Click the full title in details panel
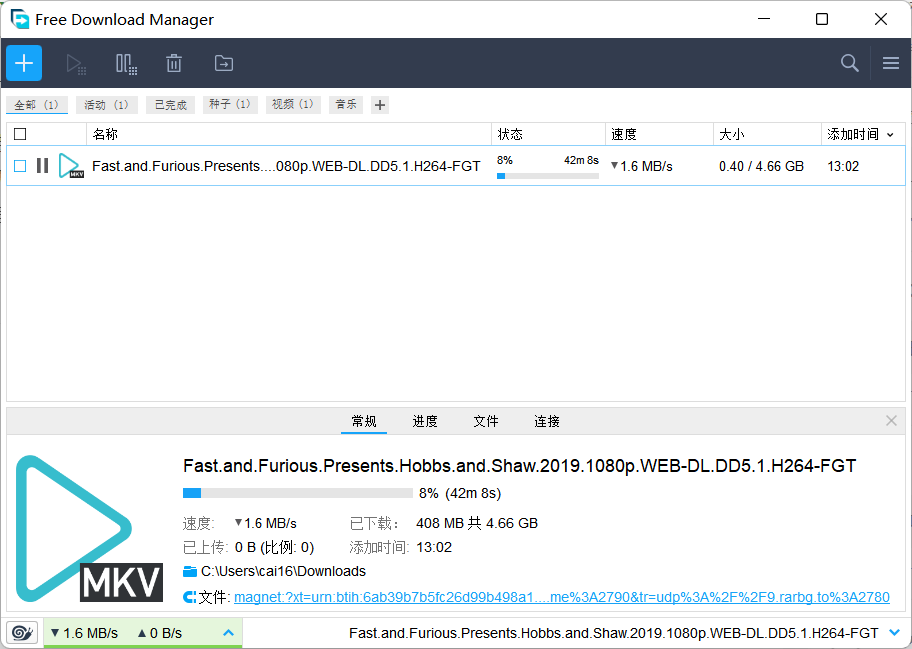 519,466
